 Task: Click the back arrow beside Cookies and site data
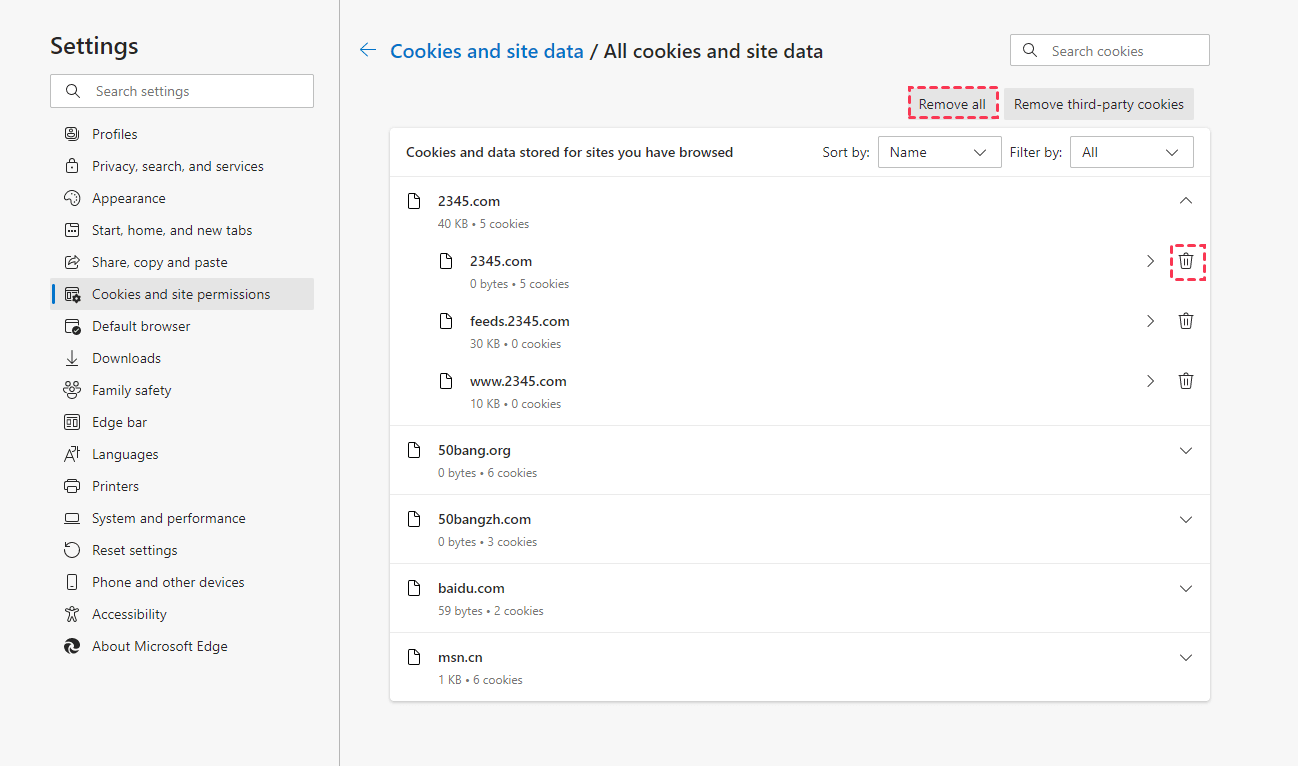click(x=368, y=50)
